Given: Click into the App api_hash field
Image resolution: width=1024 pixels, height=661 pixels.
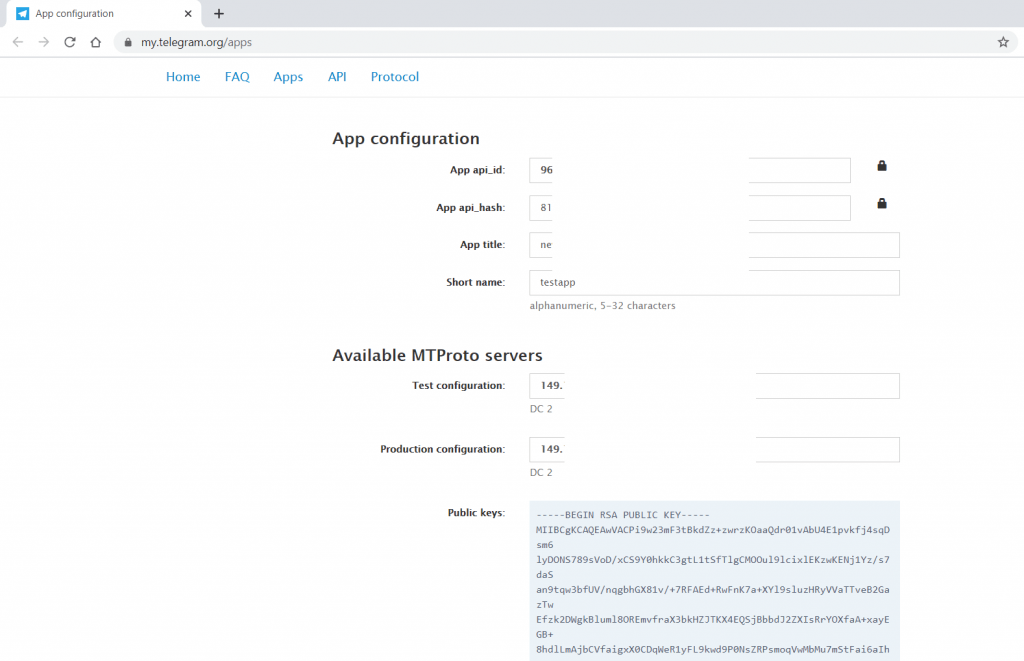Looking at the screenshot, I should point(690,208).
